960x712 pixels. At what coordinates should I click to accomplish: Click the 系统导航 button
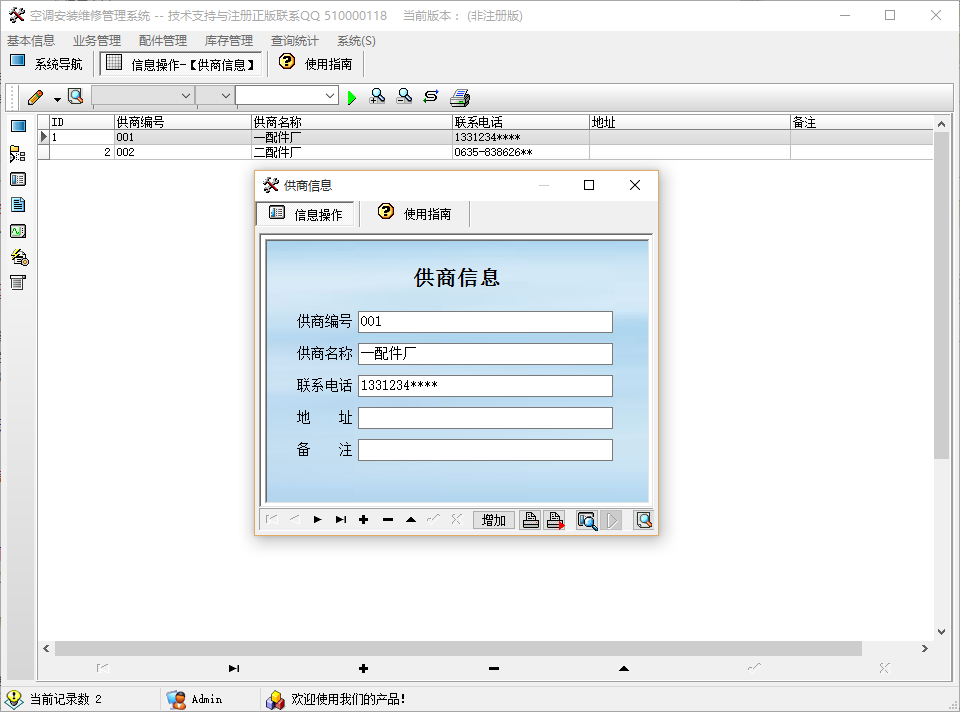pos(47,64)
